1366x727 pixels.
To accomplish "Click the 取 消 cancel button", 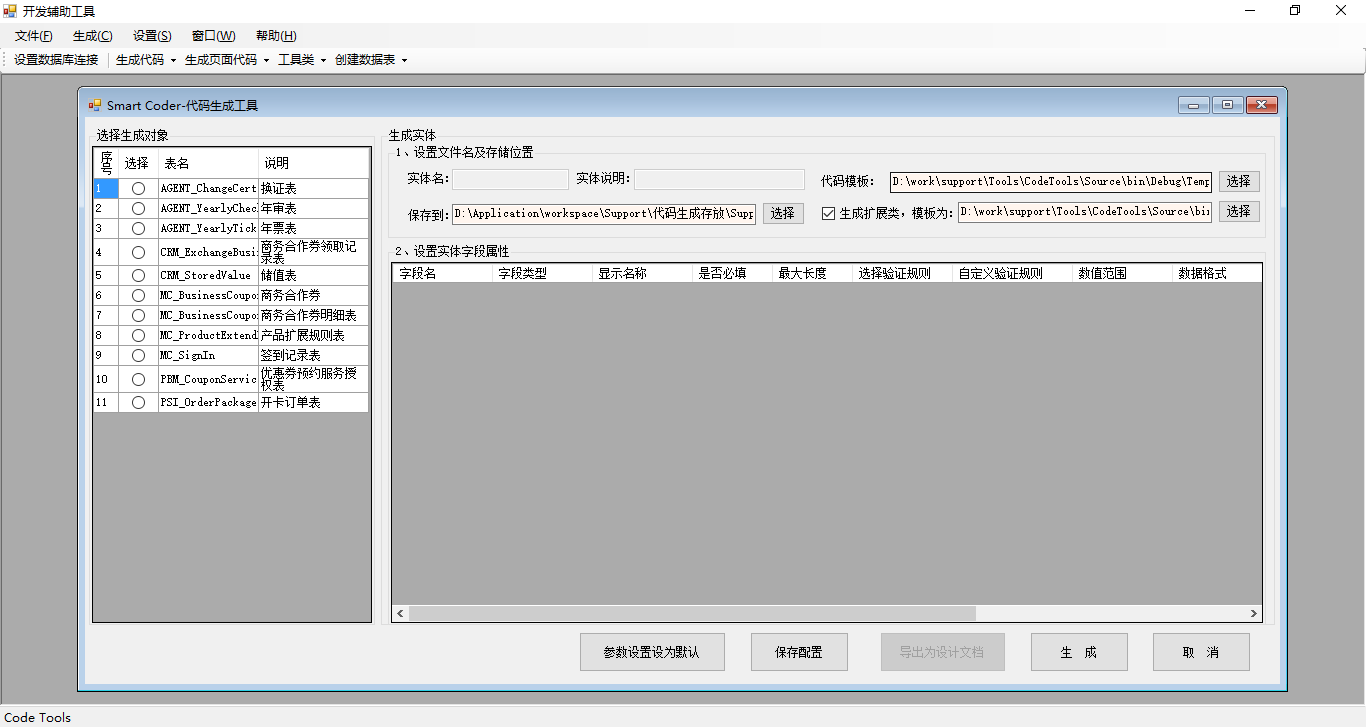I will point(1201,652).
